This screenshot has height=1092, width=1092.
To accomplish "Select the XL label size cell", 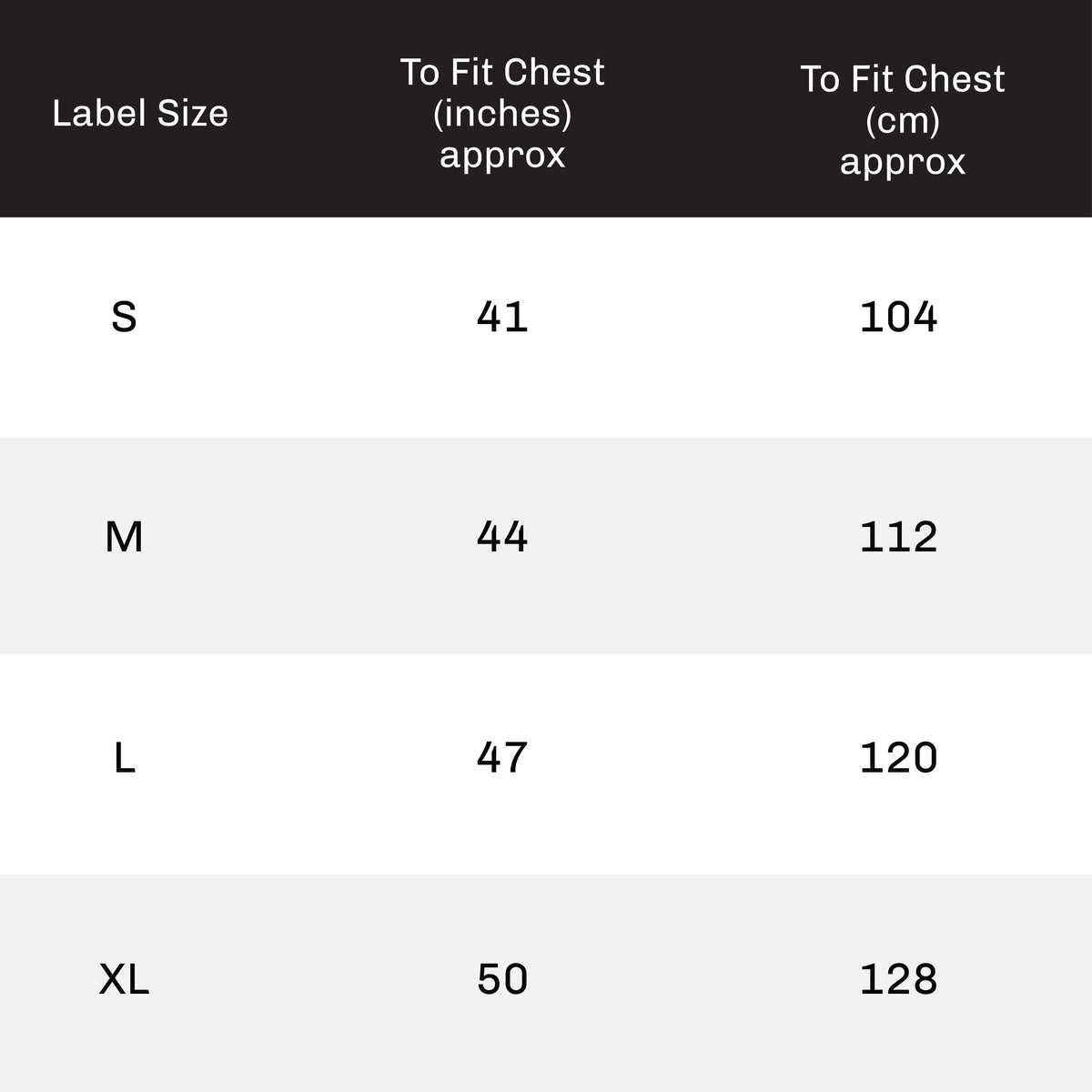I will (x=124, y=980).
